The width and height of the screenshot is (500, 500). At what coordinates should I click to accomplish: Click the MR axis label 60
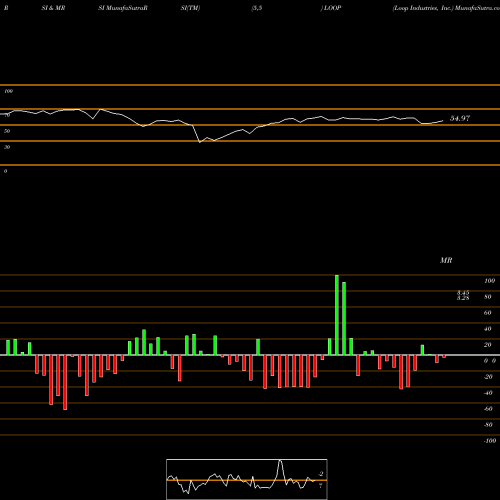pos(488,313)
